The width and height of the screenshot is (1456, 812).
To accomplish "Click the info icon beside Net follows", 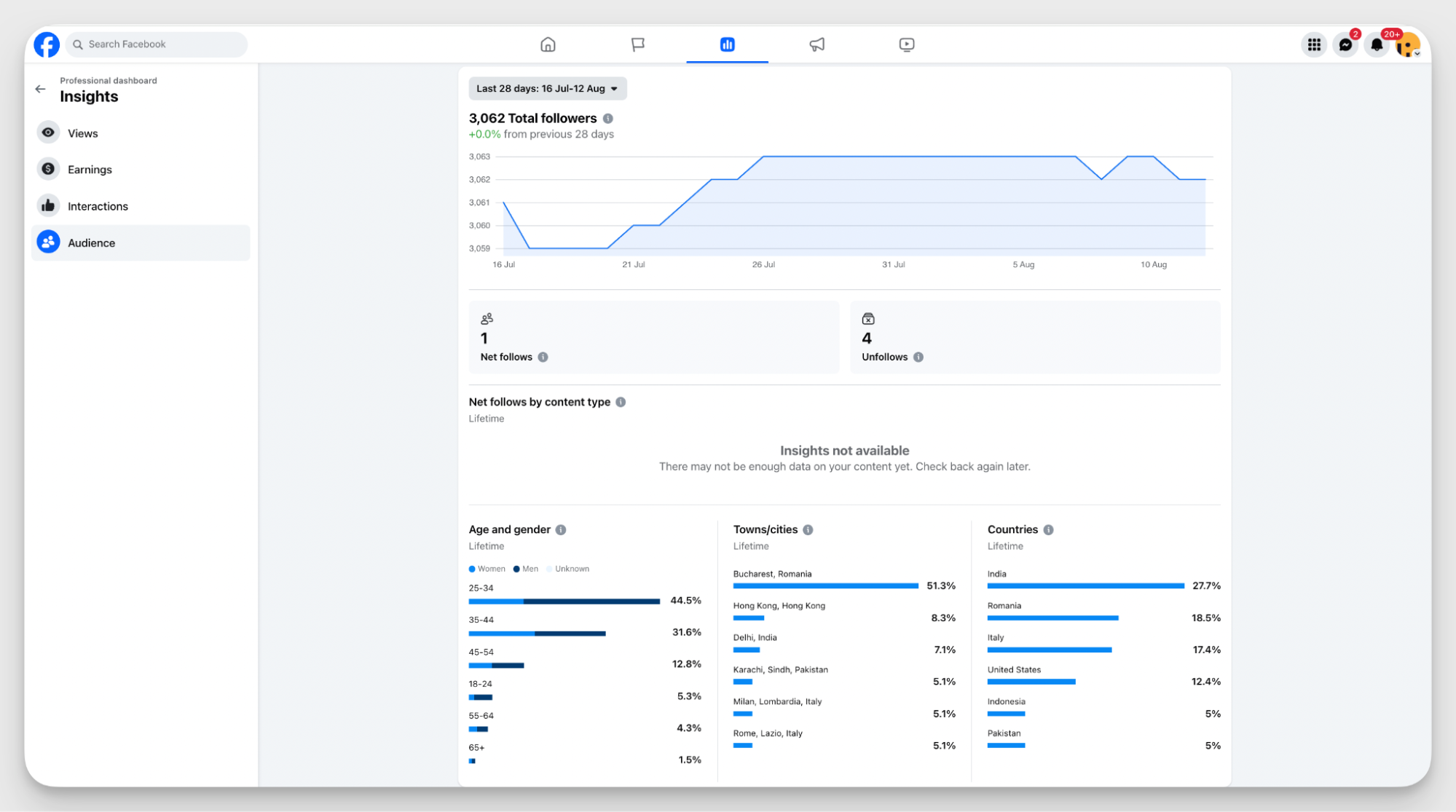I will 543,357.
